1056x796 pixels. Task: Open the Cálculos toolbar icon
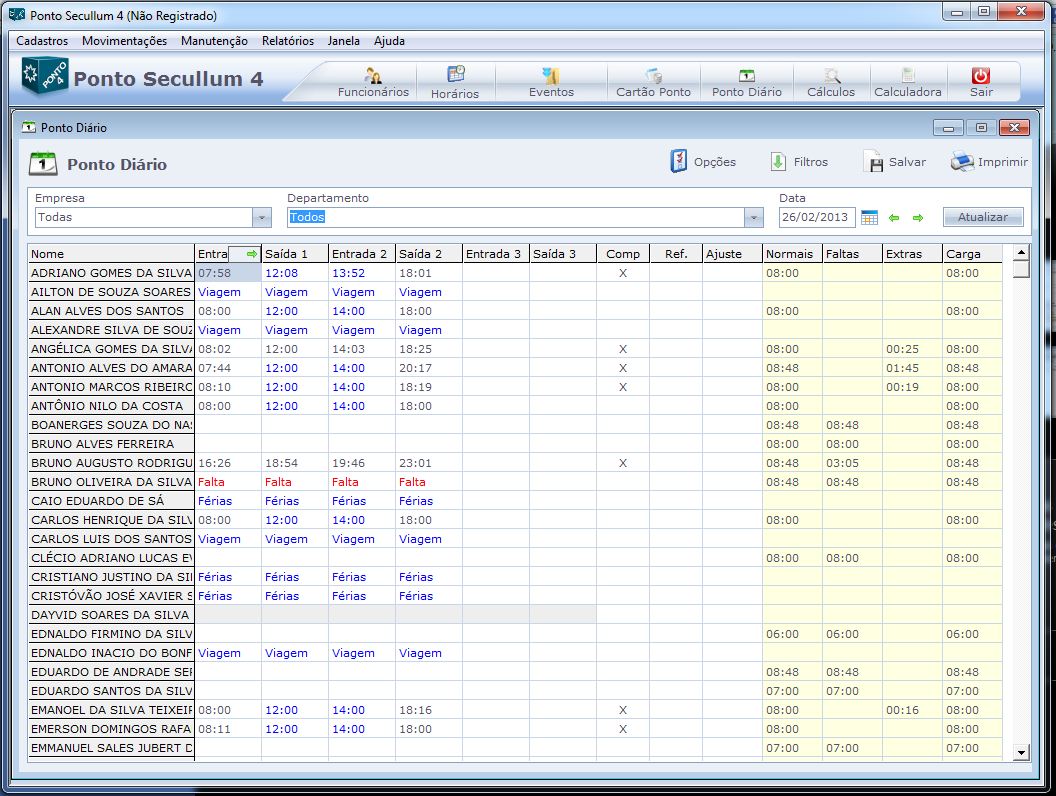832,75
